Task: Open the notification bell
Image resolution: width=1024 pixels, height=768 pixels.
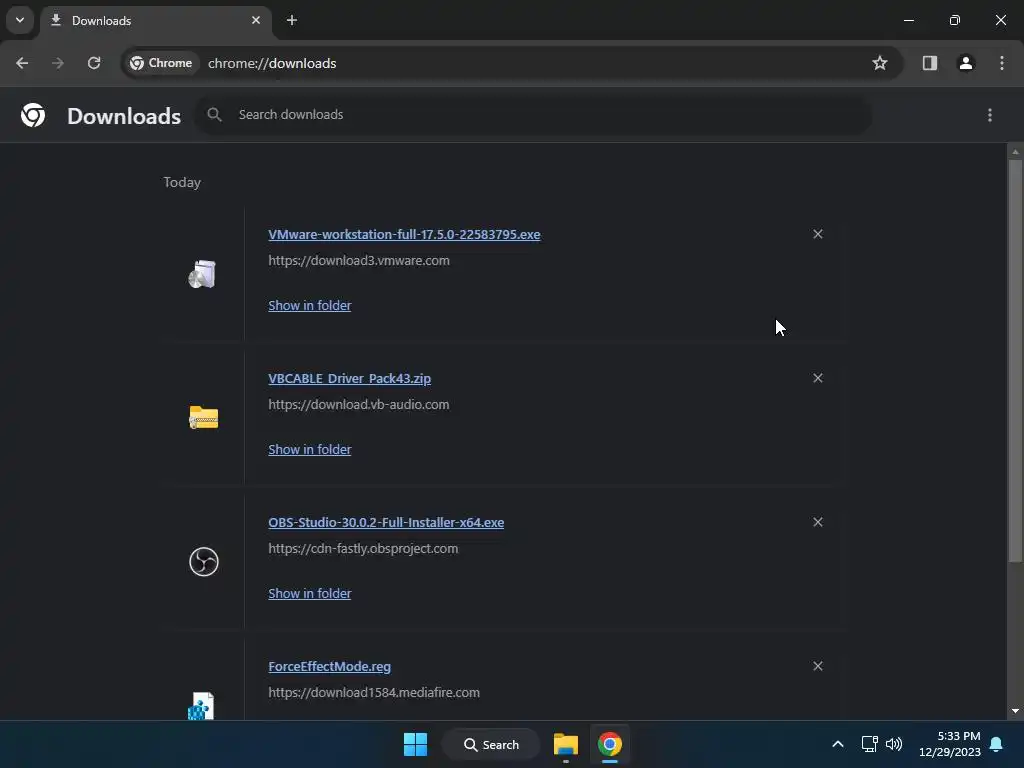Action: pos(996,744)
